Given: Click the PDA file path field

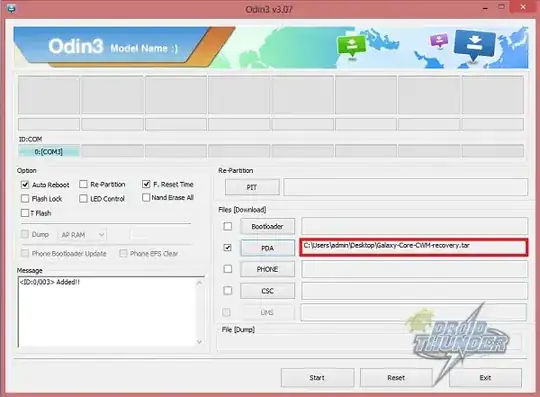Looking at the screenshot, I should click(414, 247).
